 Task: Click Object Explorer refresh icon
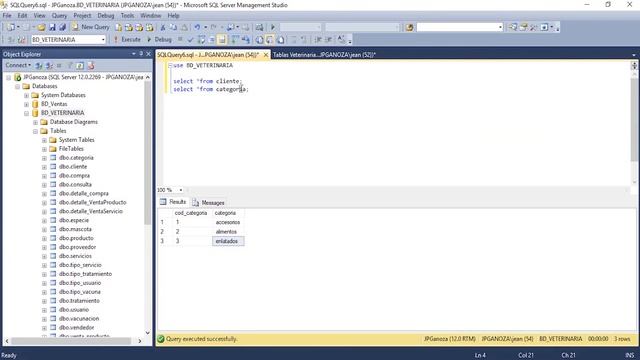[80, 65]
